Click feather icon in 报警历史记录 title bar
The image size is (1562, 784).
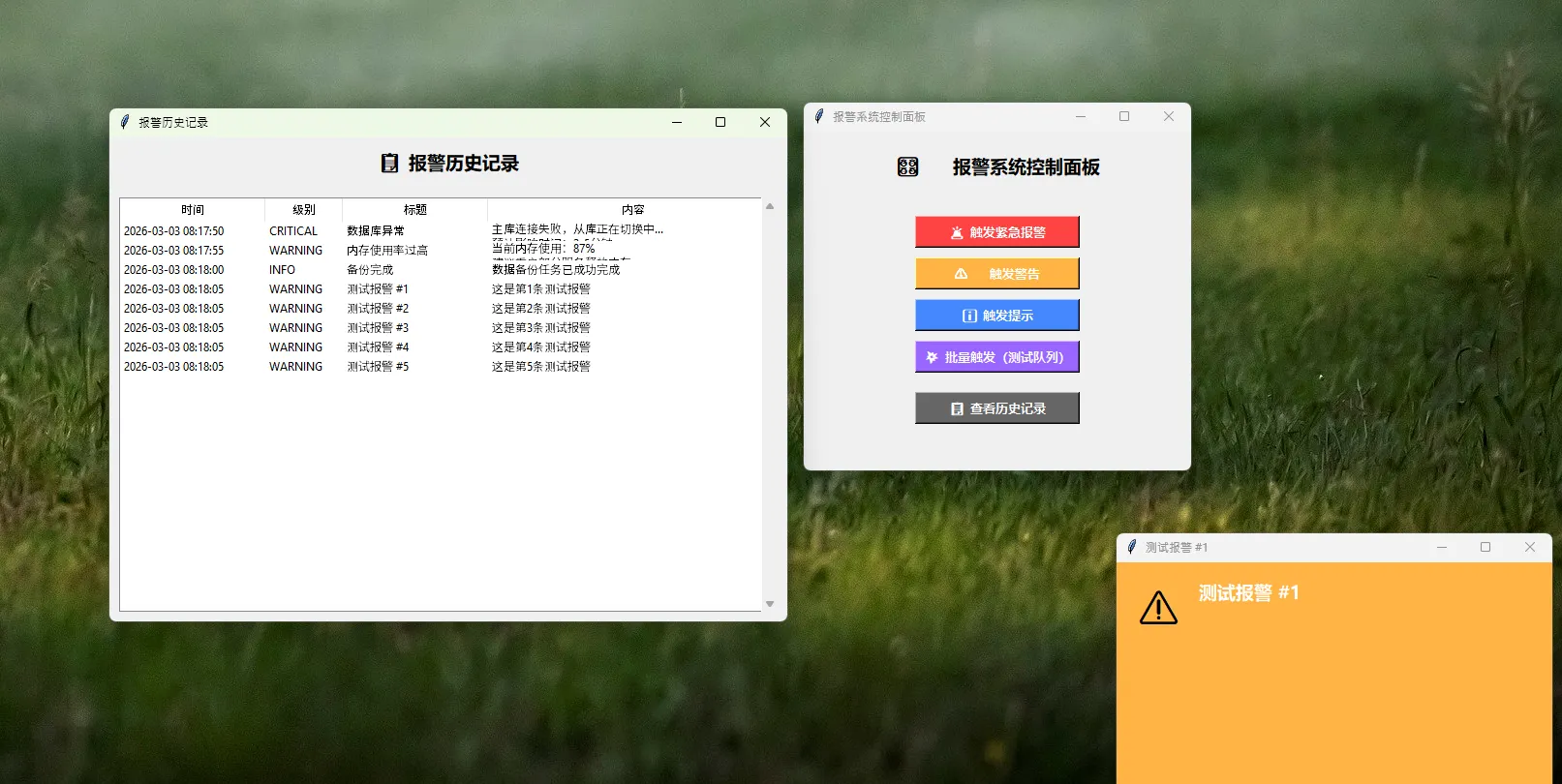125,122
